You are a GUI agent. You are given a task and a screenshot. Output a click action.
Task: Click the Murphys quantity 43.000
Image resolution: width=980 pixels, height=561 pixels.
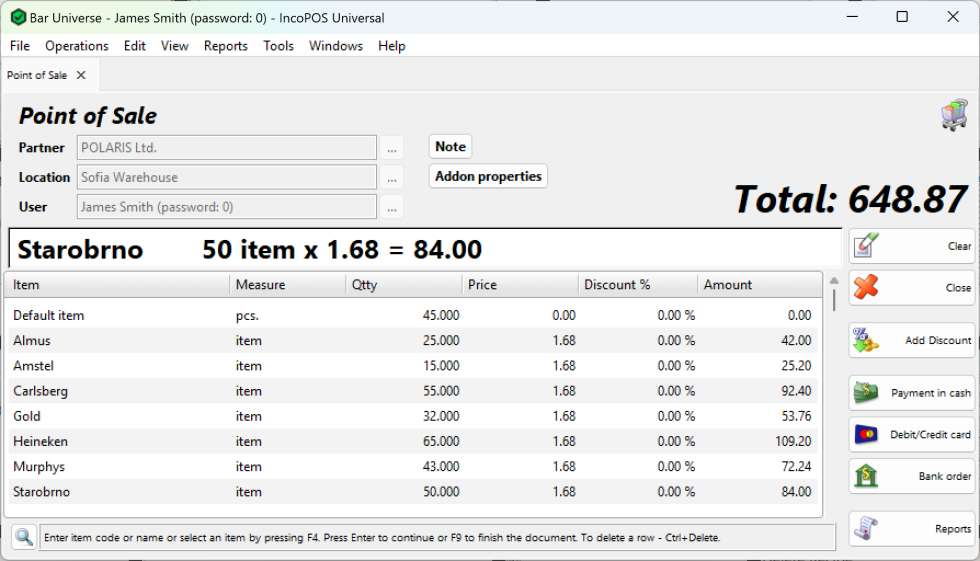click(x=441, y=467)
